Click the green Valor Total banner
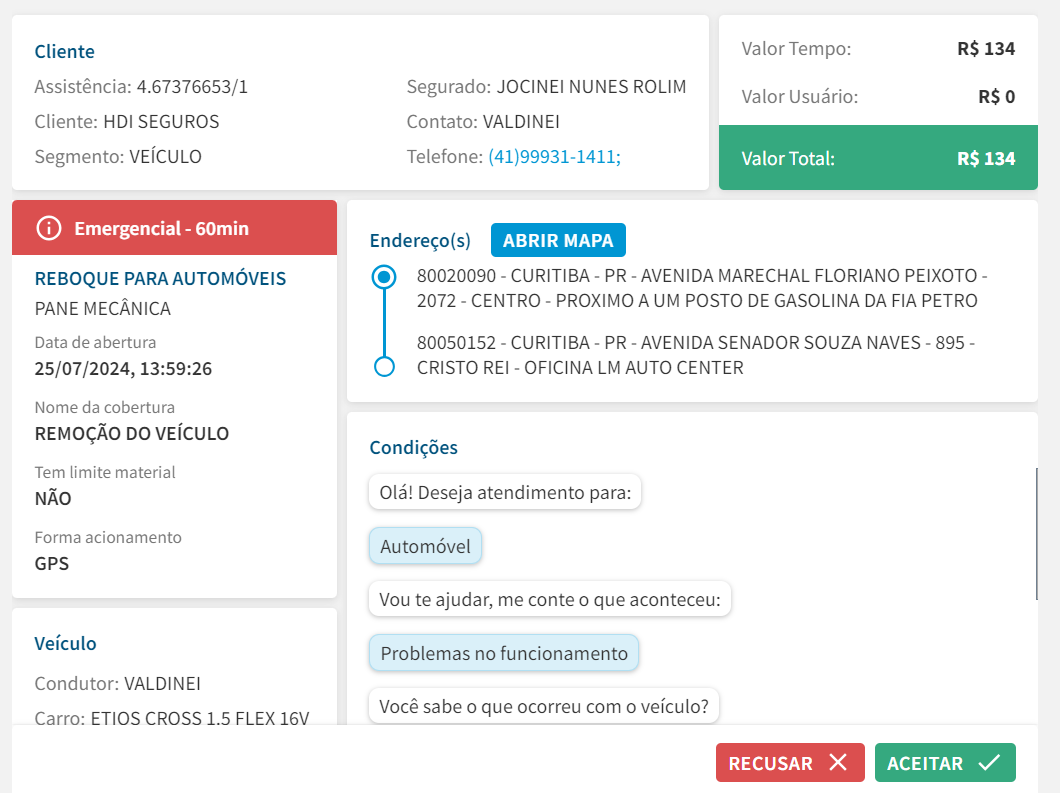The image size is (1060, 793). (x=877, y=158)
